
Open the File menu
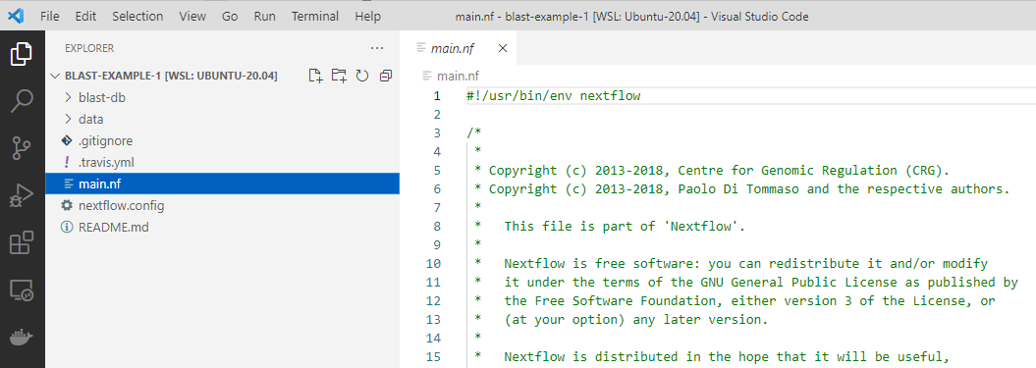click(x=50, y=17)
